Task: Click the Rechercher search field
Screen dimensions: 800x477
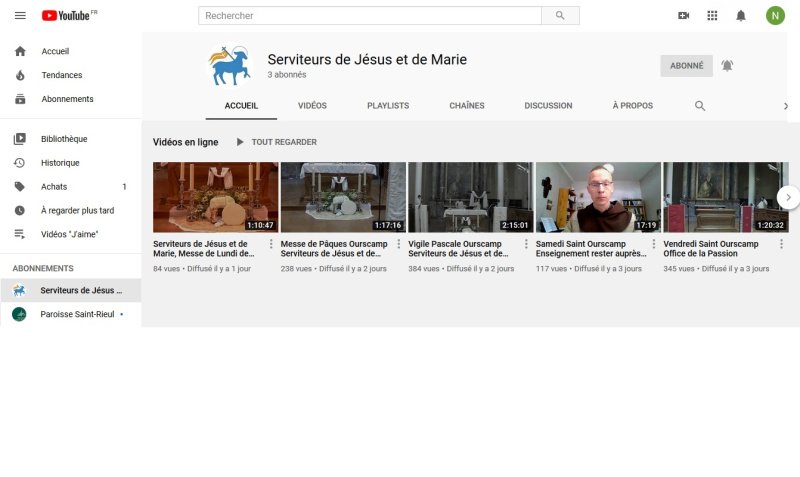Action: 370,16
